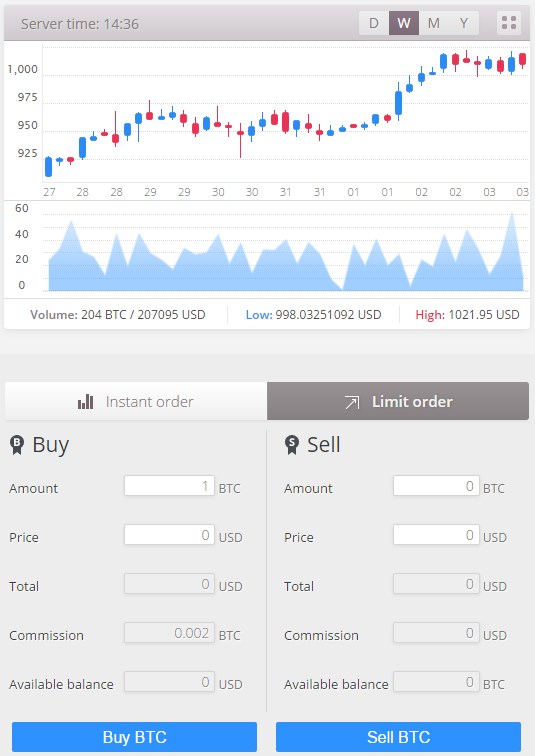535x756 pixels.
Task: Click the Sell medal badge icon
Action: pyautogui.click(x=292, y=445)
